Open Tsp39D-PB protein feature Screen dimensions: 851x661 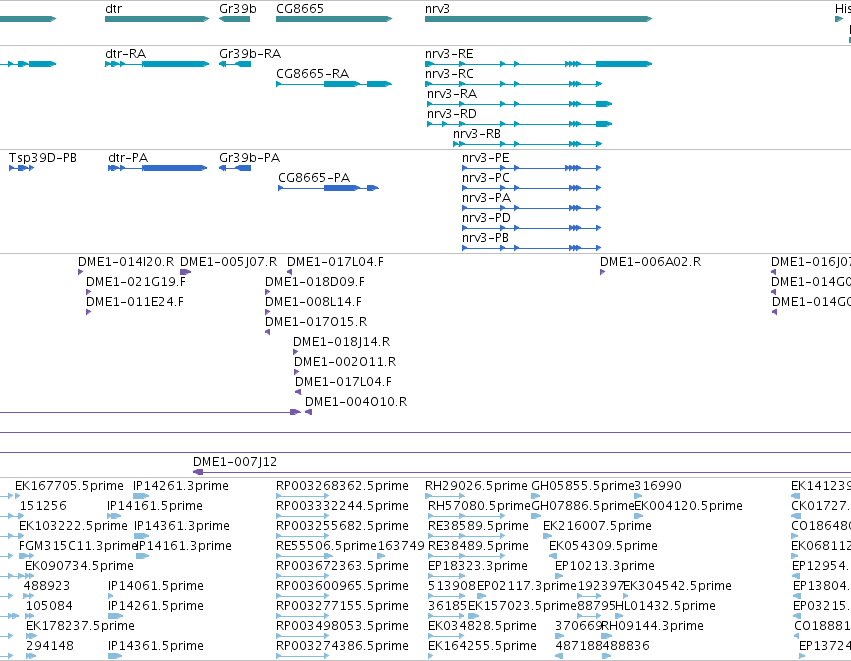[22, 168]
